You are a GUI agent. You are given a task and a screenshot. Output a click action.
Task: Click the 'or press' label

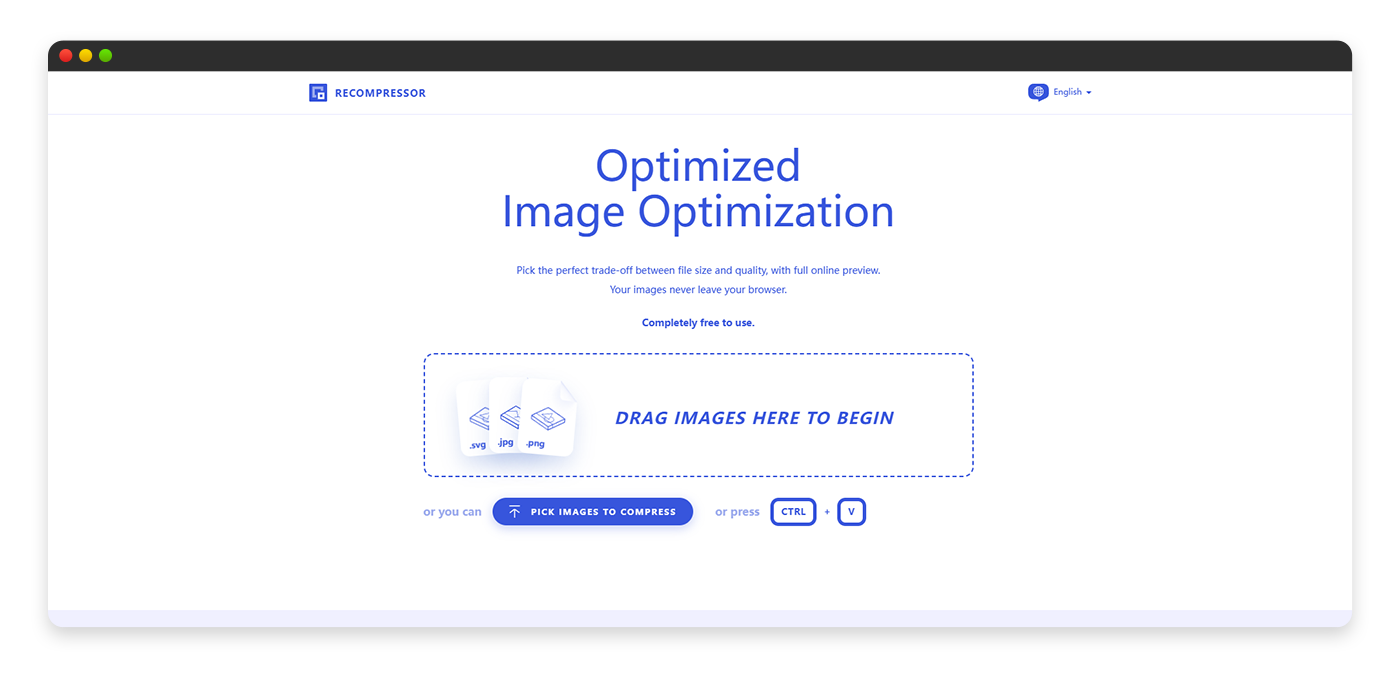(737, 512)
